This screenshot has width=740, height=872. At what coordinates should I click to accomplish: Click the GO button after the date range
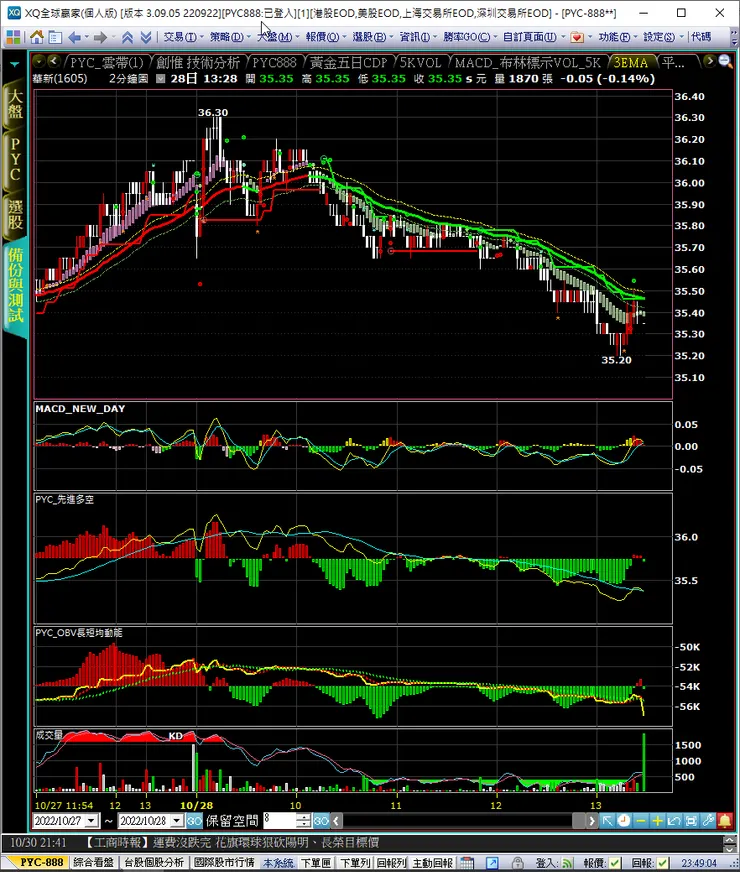[x=194, y=820]
